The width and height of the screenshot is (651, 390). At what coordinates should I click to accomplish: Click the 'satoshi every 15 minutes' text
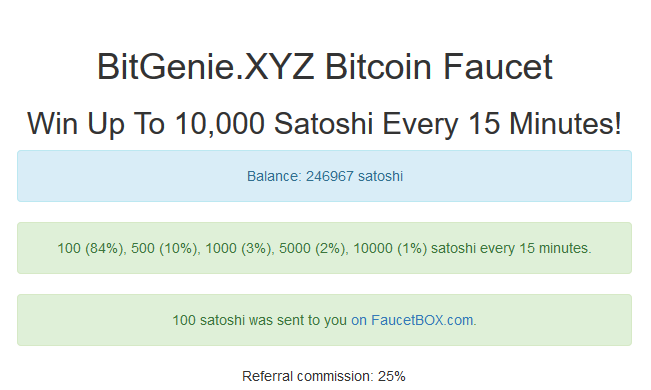[511, 248]
